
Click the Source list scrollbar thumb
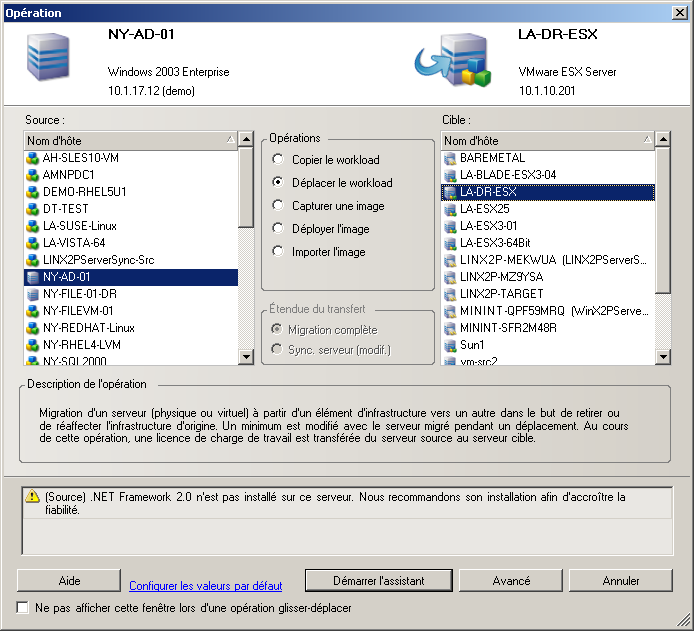(x=246, y=188)
